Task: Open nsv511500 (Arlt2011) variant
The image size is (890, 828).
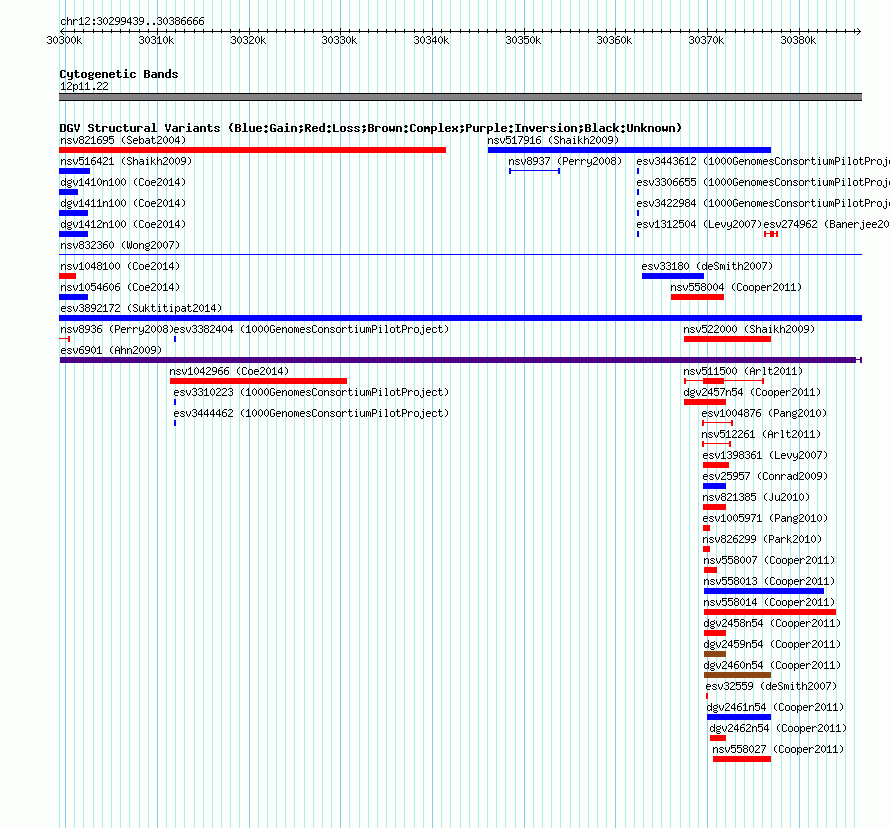Action: (743, 371)
